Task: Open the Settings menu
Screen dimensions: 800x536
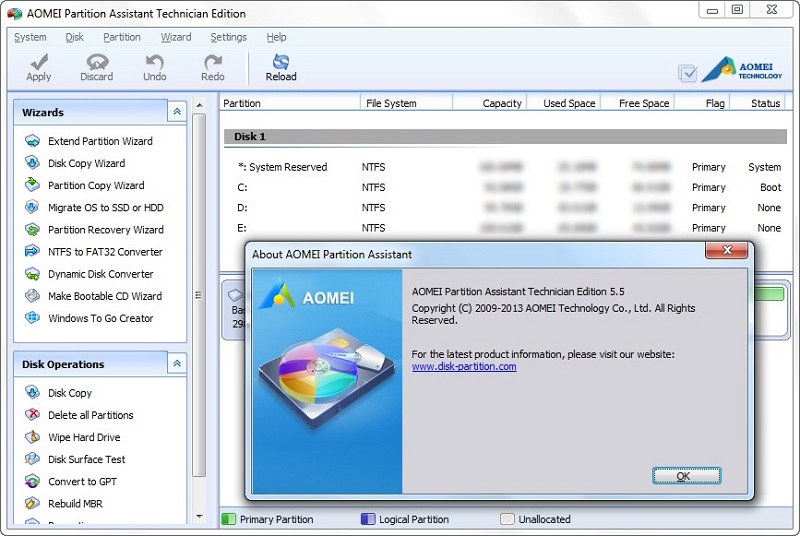Action: 229,37
